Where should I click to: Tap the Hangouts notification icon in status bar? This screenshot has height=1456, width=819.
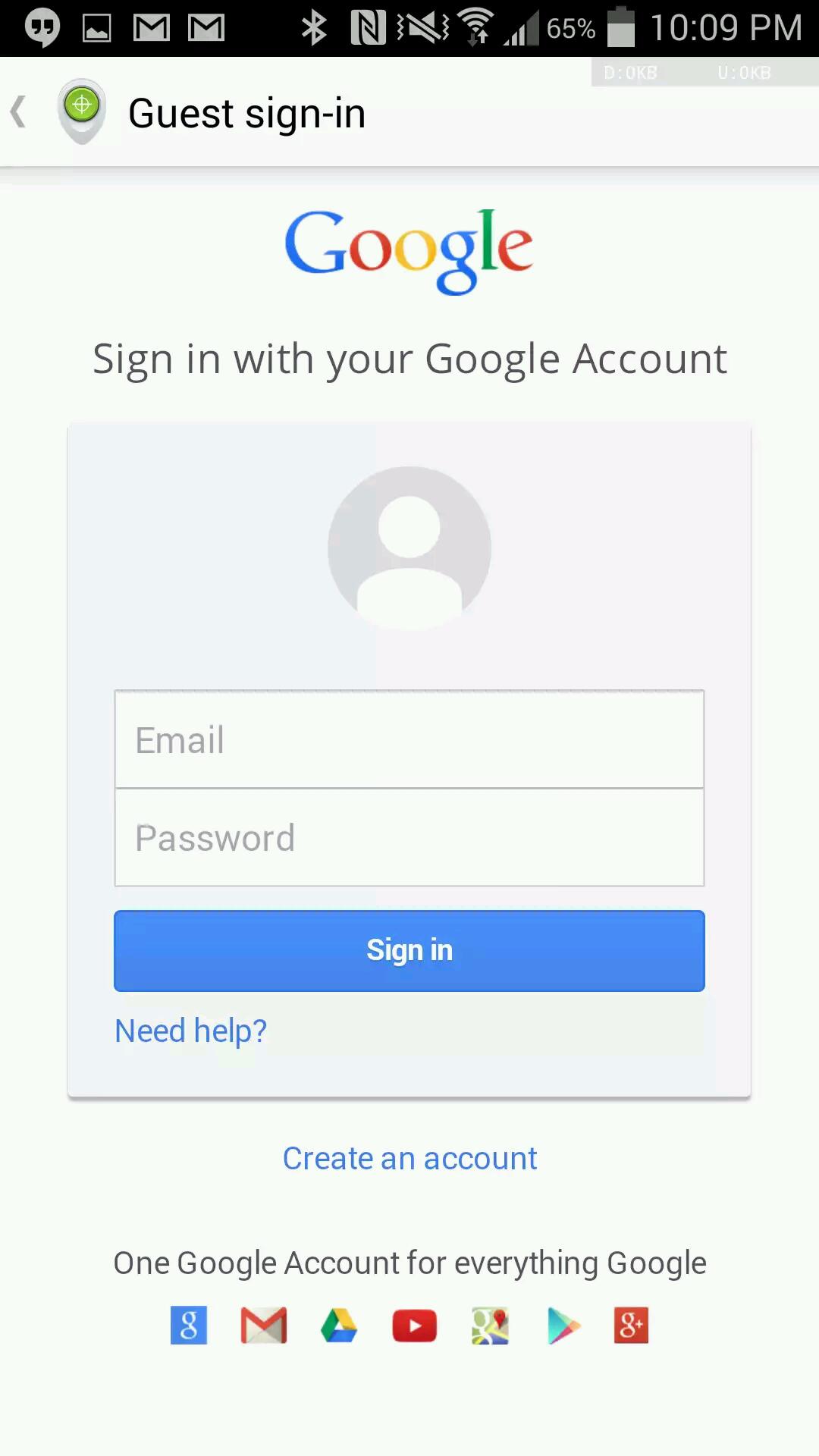pyautogui.click(x=42, y=28)
